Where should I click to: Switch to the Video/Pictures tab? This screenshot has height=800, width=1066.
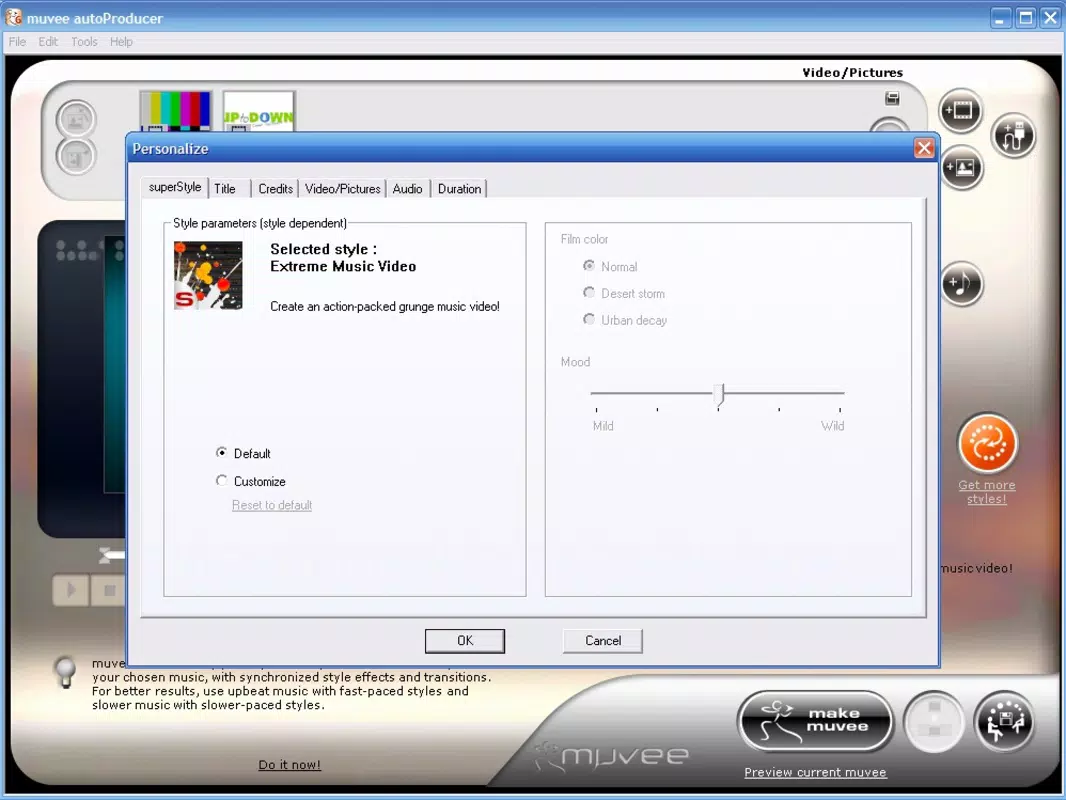[x=343, y=189]
